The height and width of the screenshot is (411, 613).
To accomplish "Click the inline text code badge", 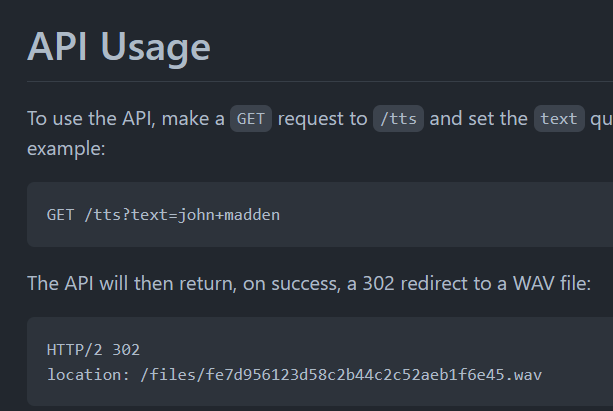I will [558, 119].
